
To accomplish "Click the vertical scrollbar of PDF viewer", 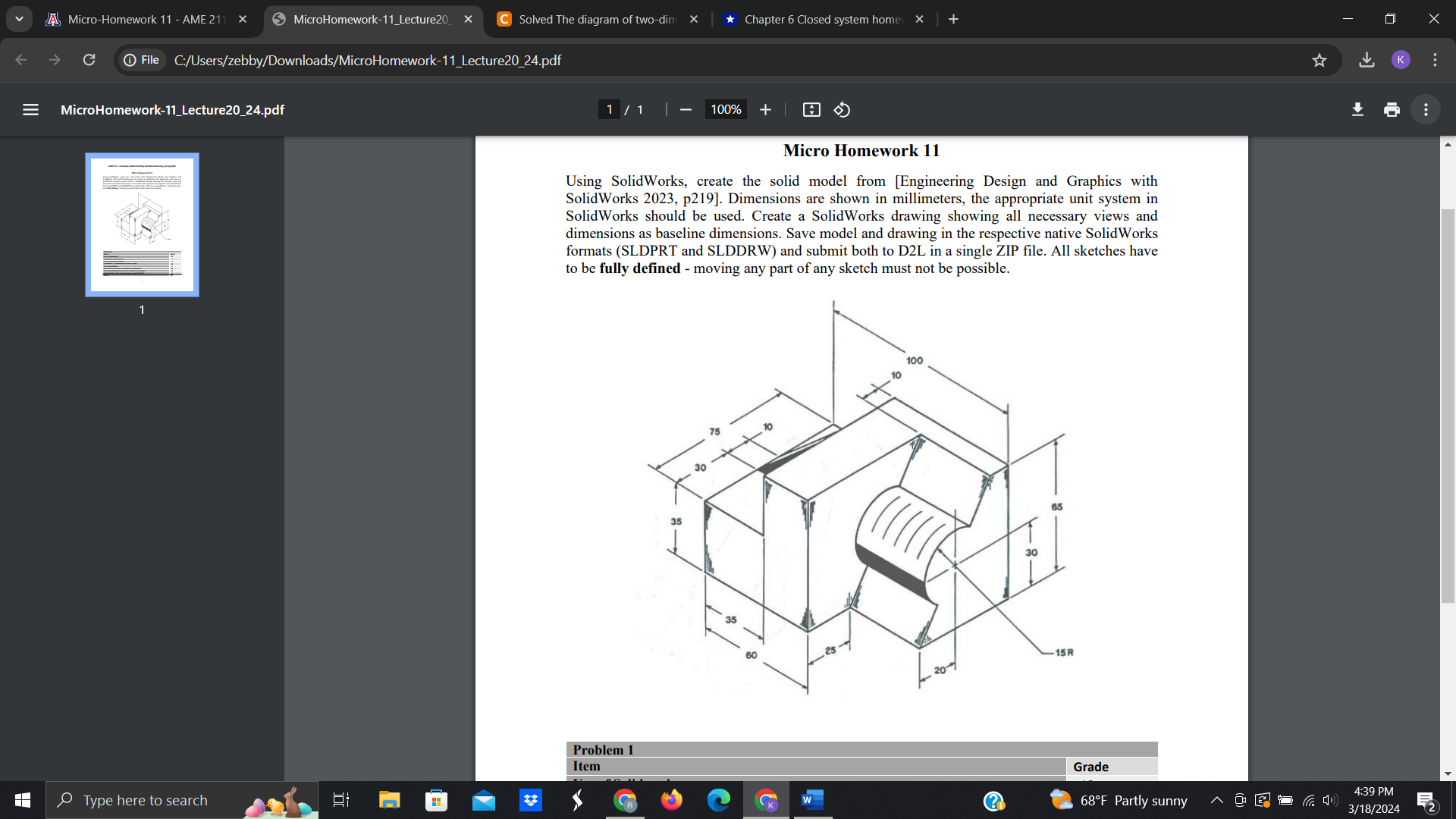I will click(x=1448, y=406).
